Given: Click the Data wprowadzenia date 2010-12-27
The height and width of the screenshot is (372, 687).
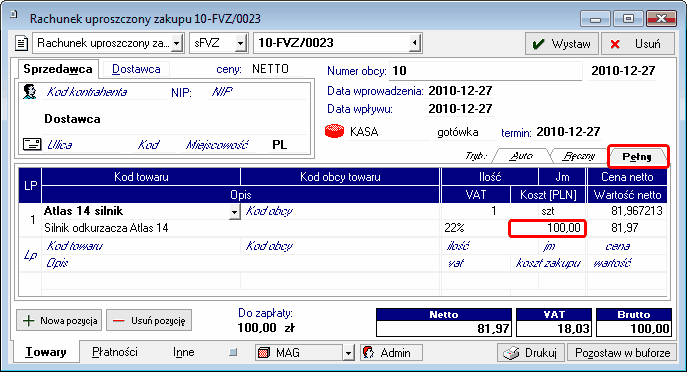Looking at the screenshot, I should (460, 91).
